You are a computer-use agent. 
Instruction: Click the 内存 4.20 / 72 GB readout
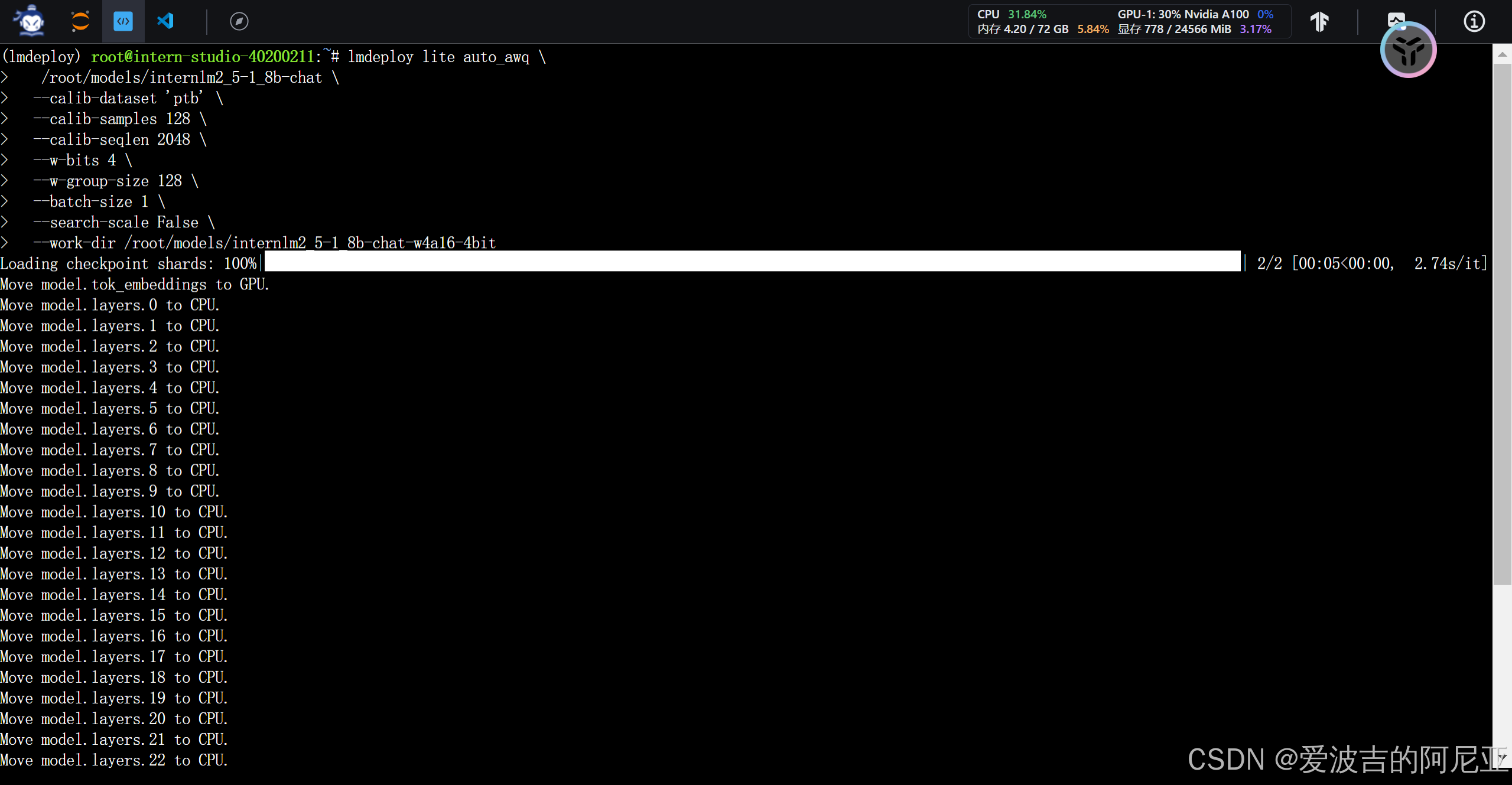pyautogui.click(x=1023, y=29)
